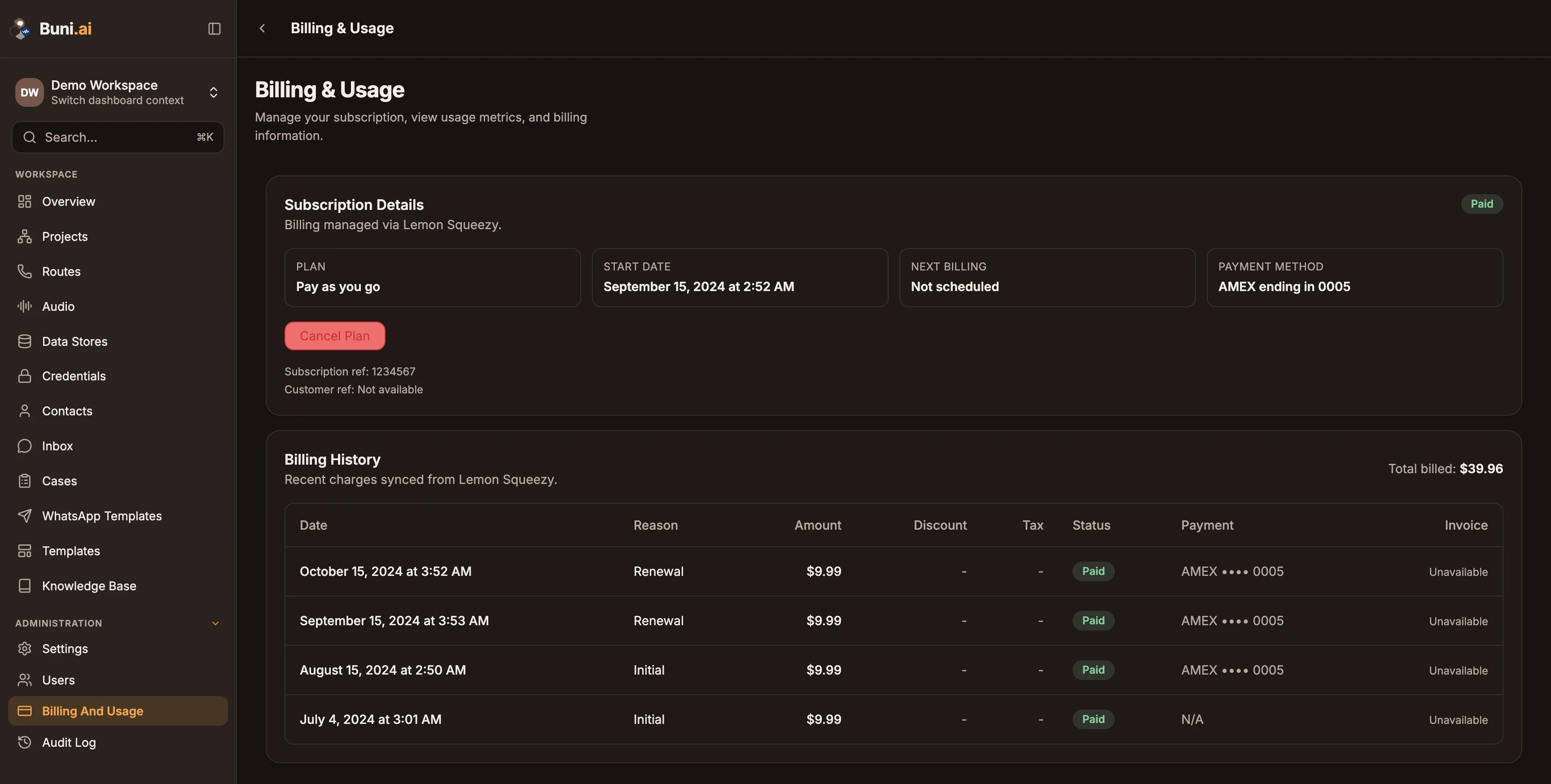Click the Knowledge Base book icon
Screen dimensions: 1551x784
pyautogui.click(x=25, y=585)
